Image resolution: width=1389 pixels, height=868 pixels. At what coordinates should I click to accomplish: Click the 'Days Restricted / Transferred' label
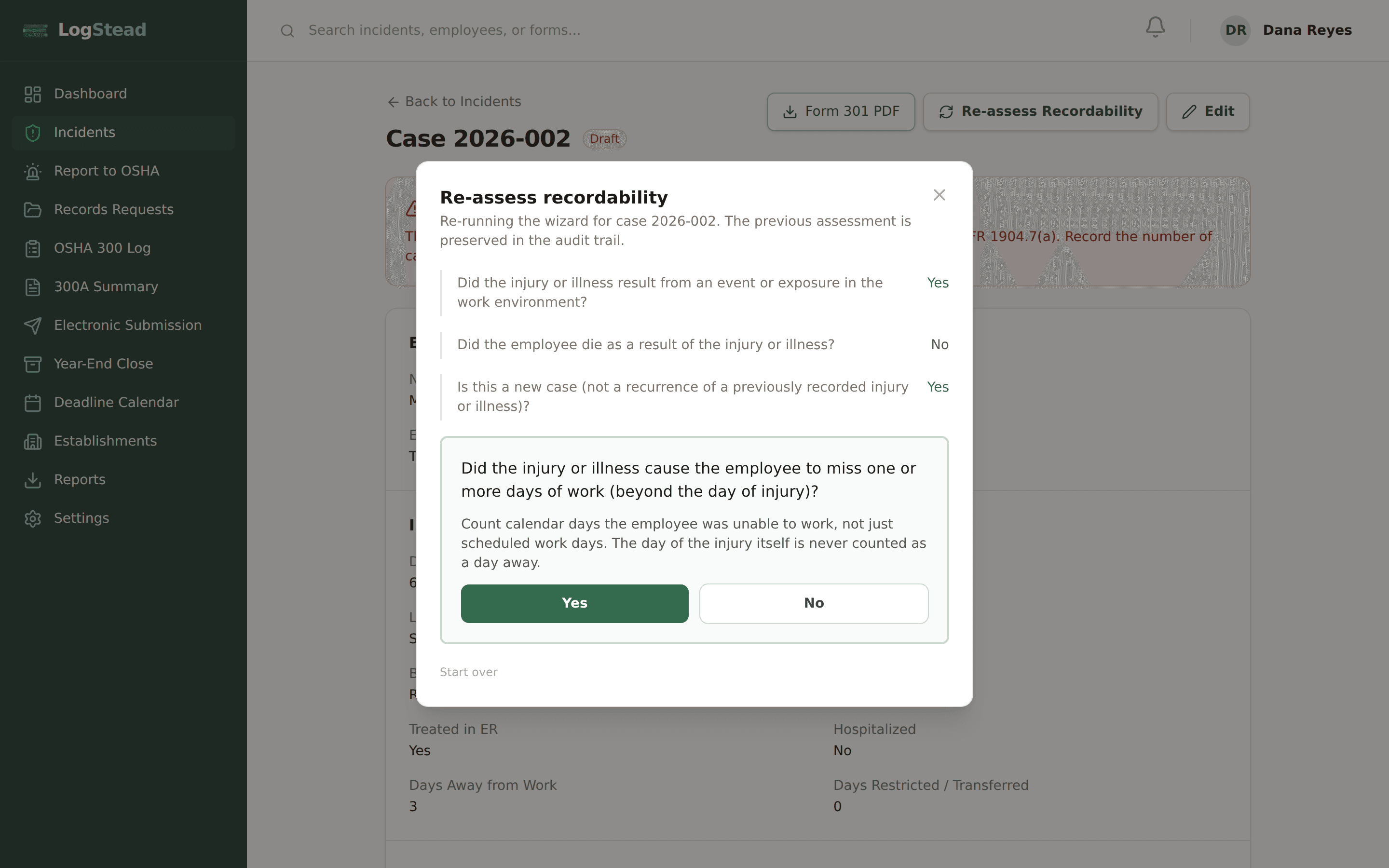pyautogui.click(x=930, y=786)
